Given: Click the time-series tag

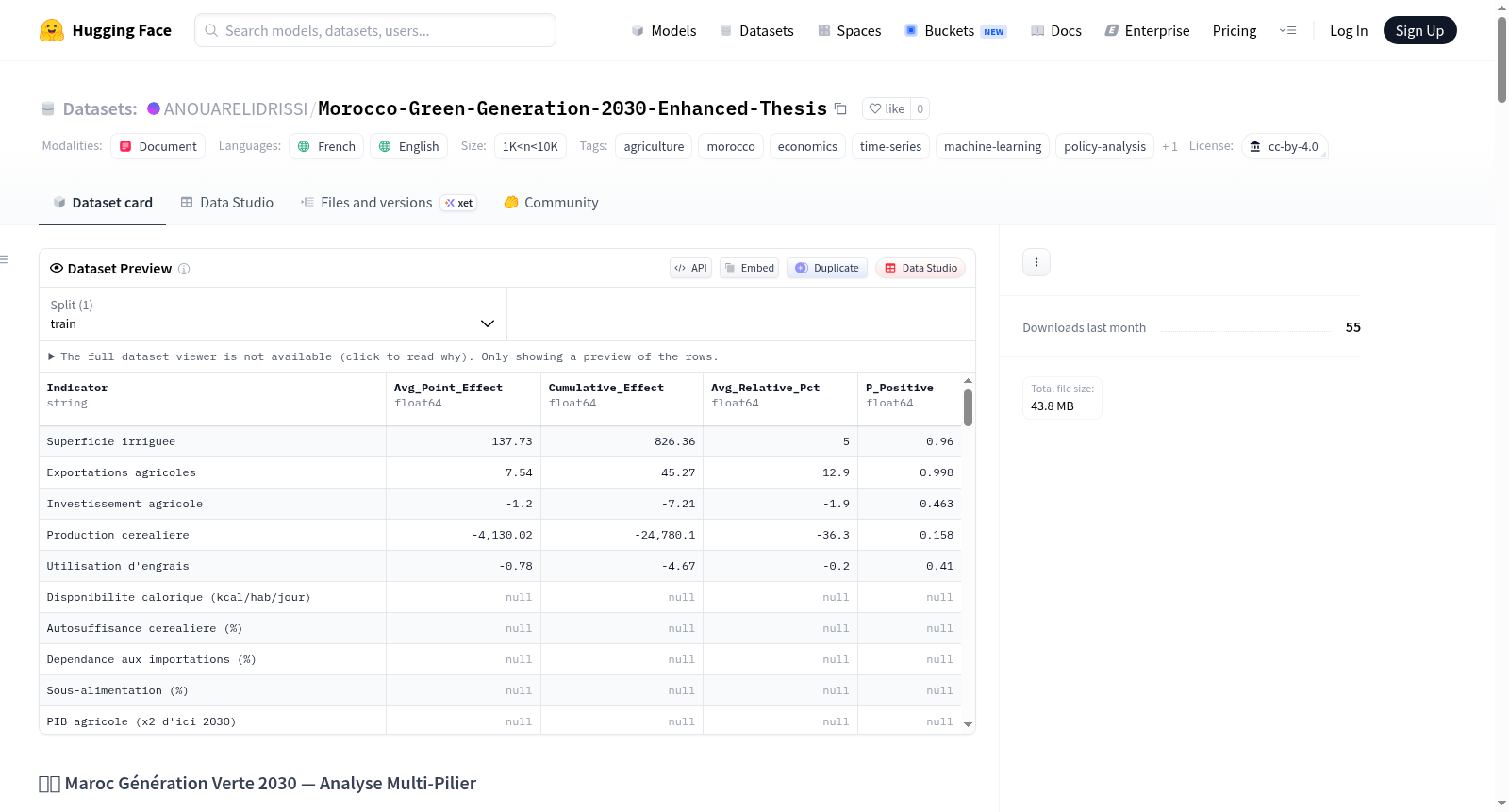Looking at the screenshot, I should click(x=890, y=146).
